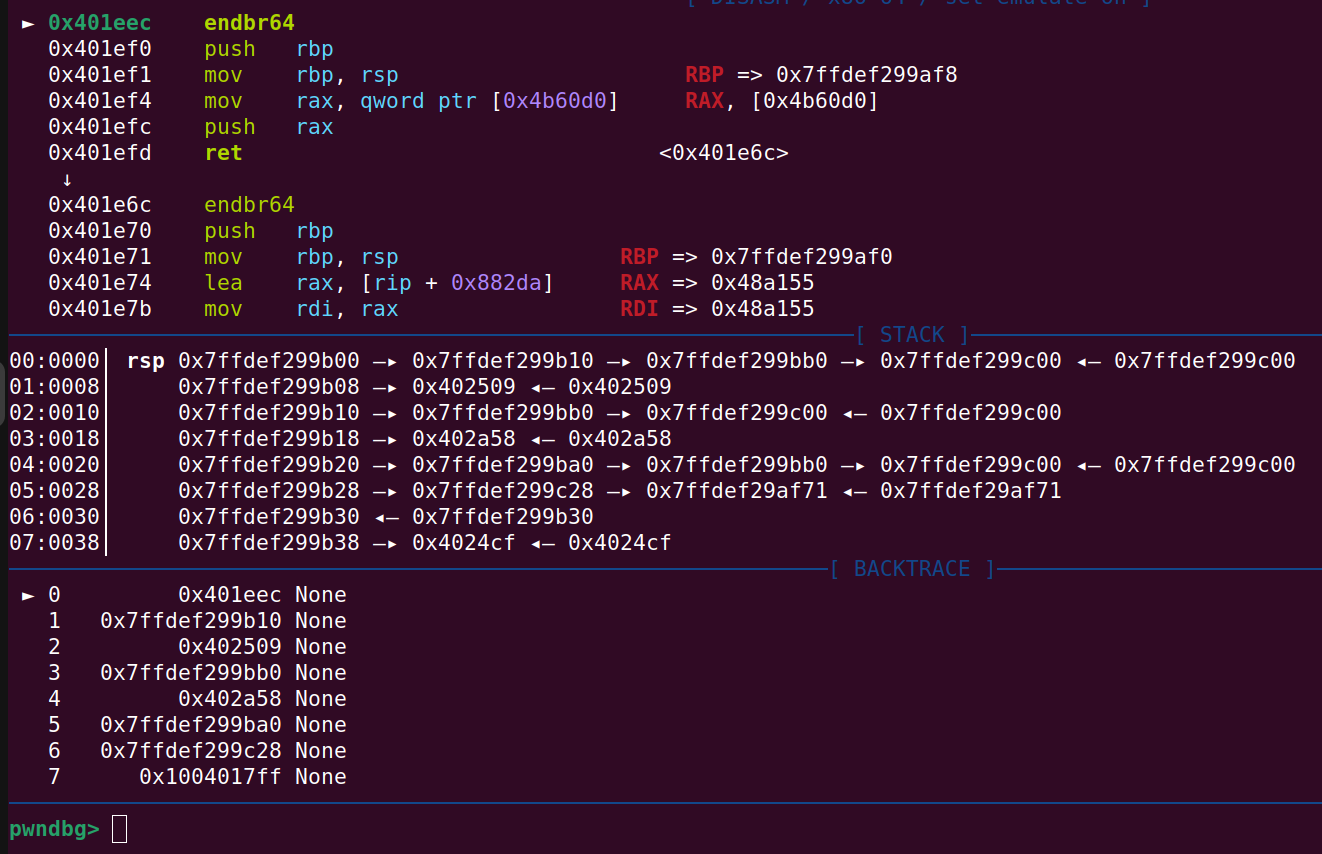
Task: Click the 0x7ffdef29af71 pointer on stack row 05:0028
Action: [736, 491]
